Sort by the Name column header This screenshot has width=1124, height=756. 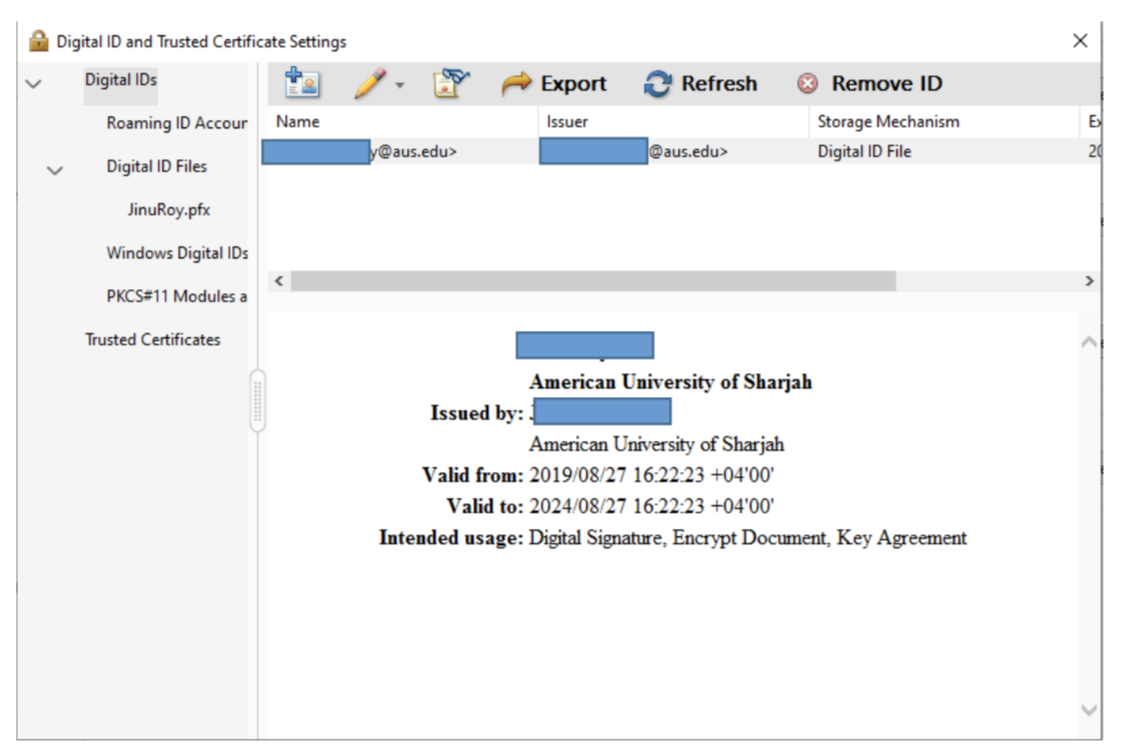click(403, 122)
